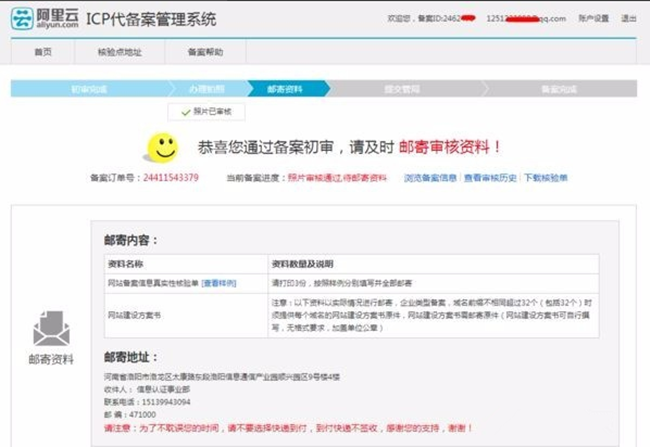Viewport: 650px width, 447px height.
Task: Open the 核验点地址 tab
Action: 120,52
